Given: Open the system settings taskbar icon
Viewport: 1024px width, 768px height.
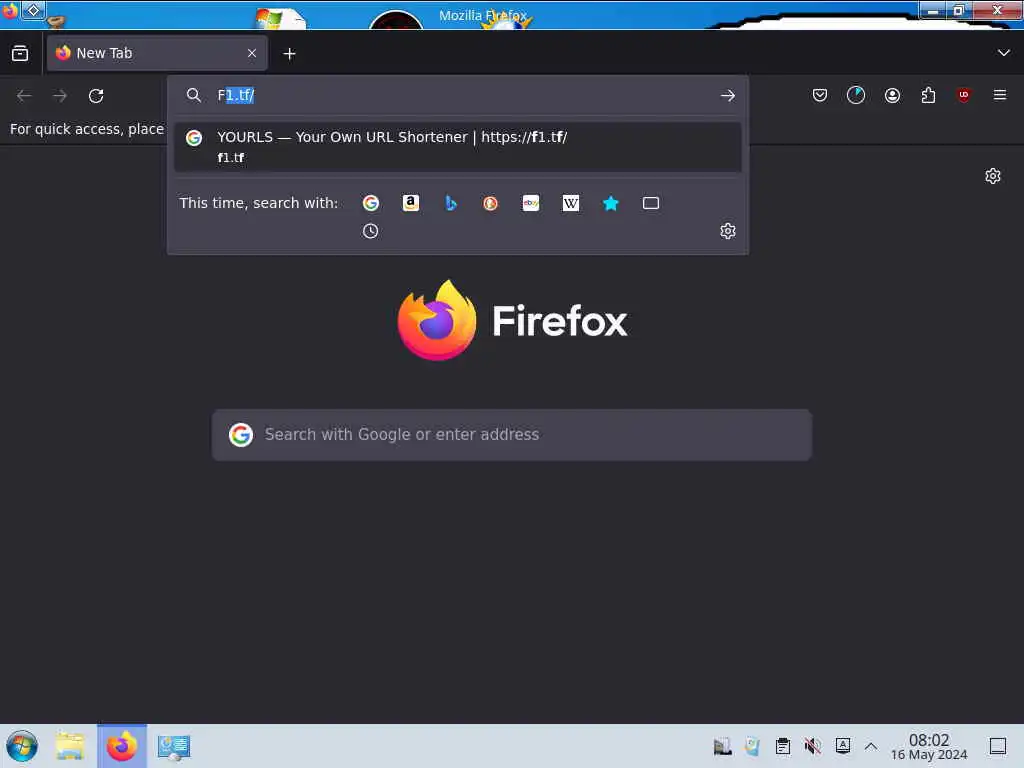Looking at the screenshot, I should point(174,747).
